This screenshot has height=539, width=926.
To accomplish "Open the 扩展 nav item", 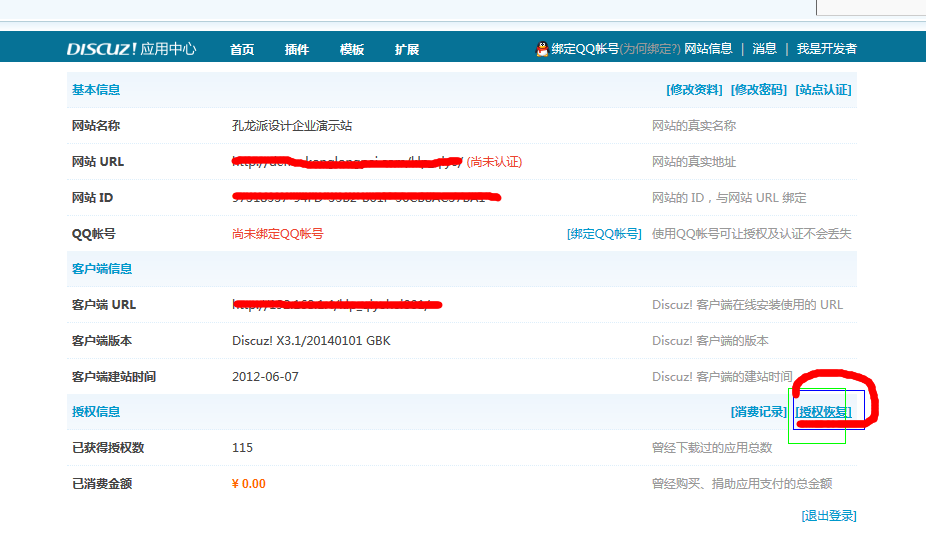I will point(407,49).
